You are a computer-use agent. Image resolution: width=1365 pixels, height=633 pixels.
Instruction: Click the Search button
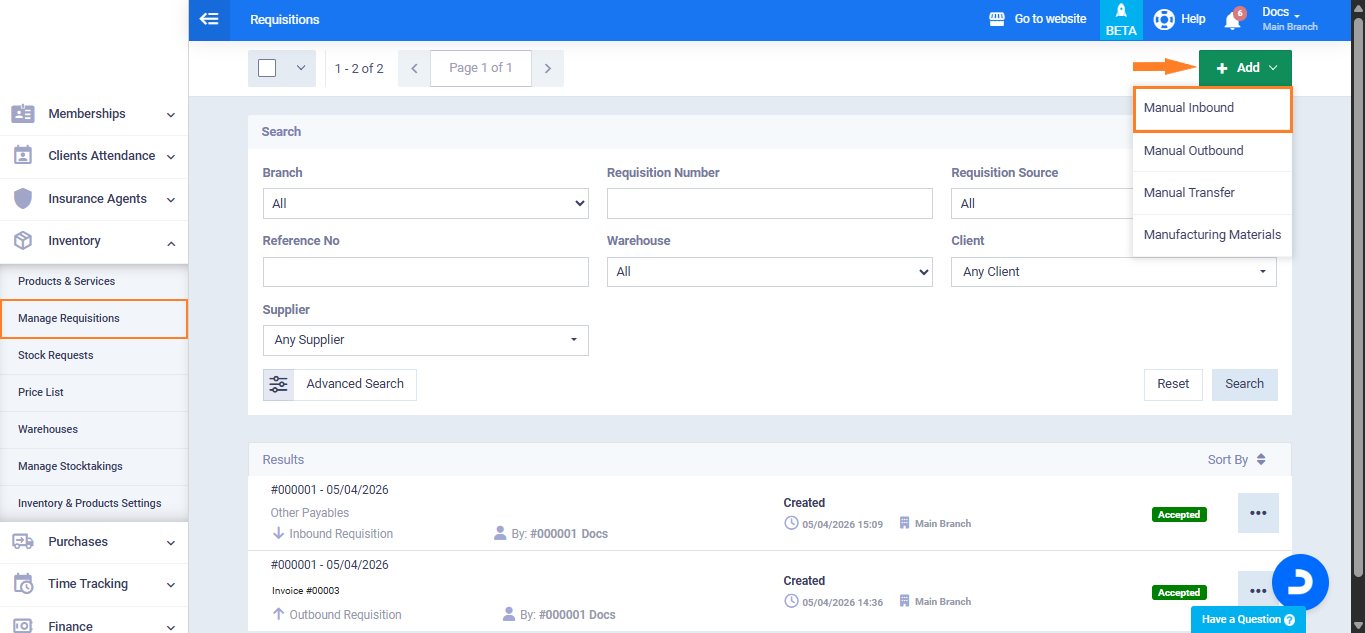point(1244,384)
